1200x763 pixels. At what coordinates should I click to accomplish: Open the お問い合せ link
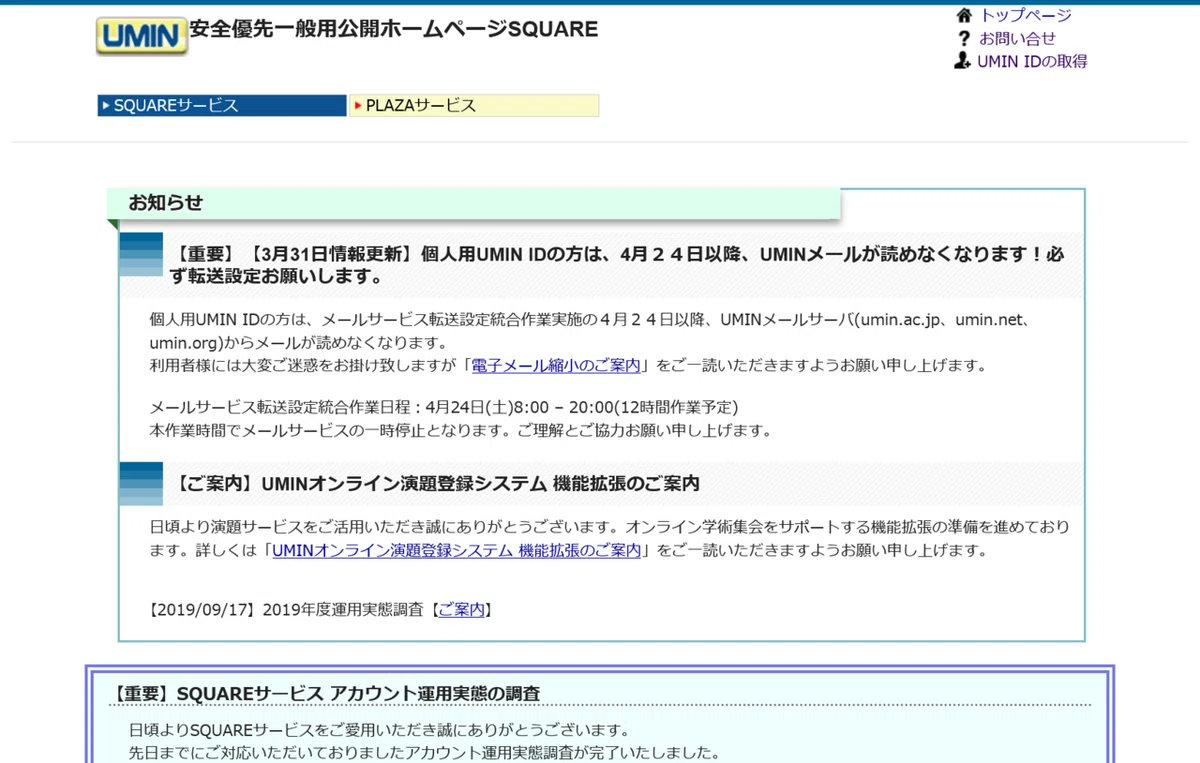pyautogui.click(x=1017, y=38)
